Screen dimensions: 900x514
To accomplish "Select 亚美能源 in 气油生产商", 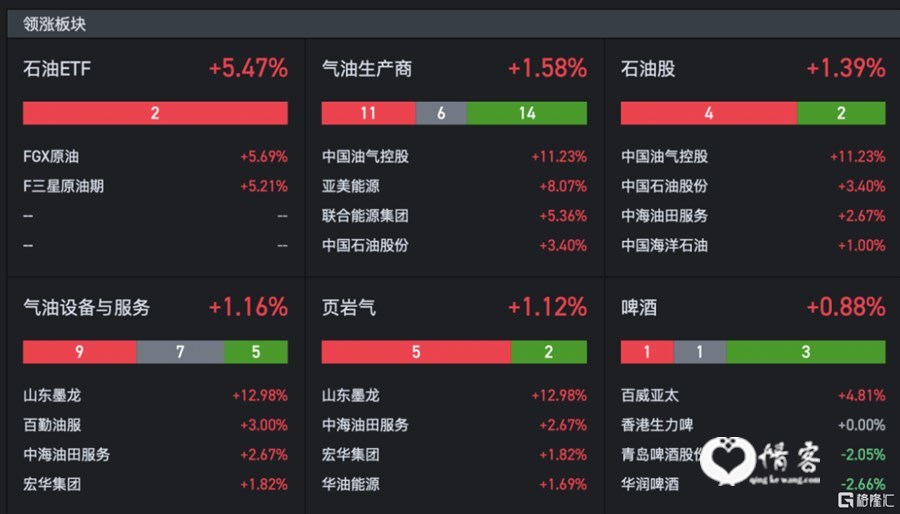I will pyautogui.click(x=454, y=186).
